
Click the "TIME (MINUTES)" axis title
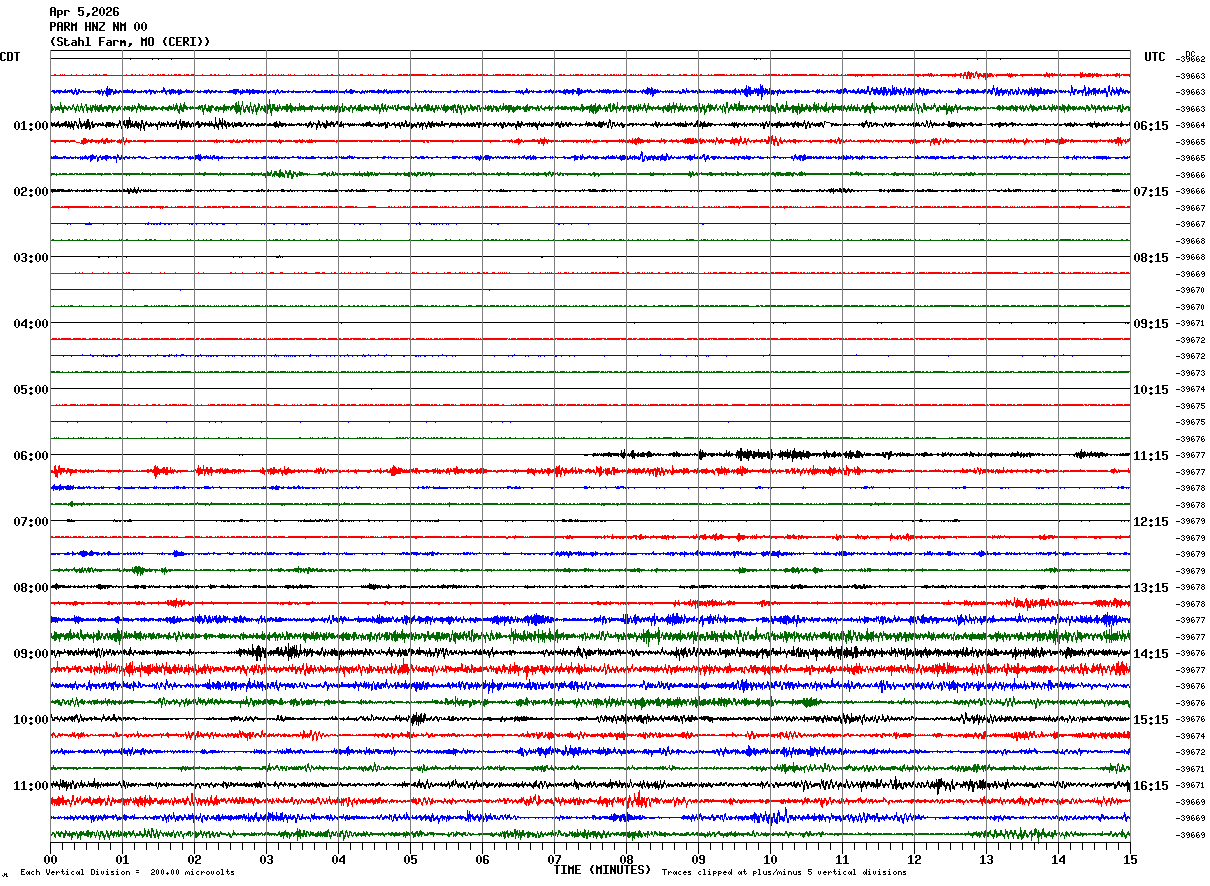pyautogui.click(x=602, y=870)
